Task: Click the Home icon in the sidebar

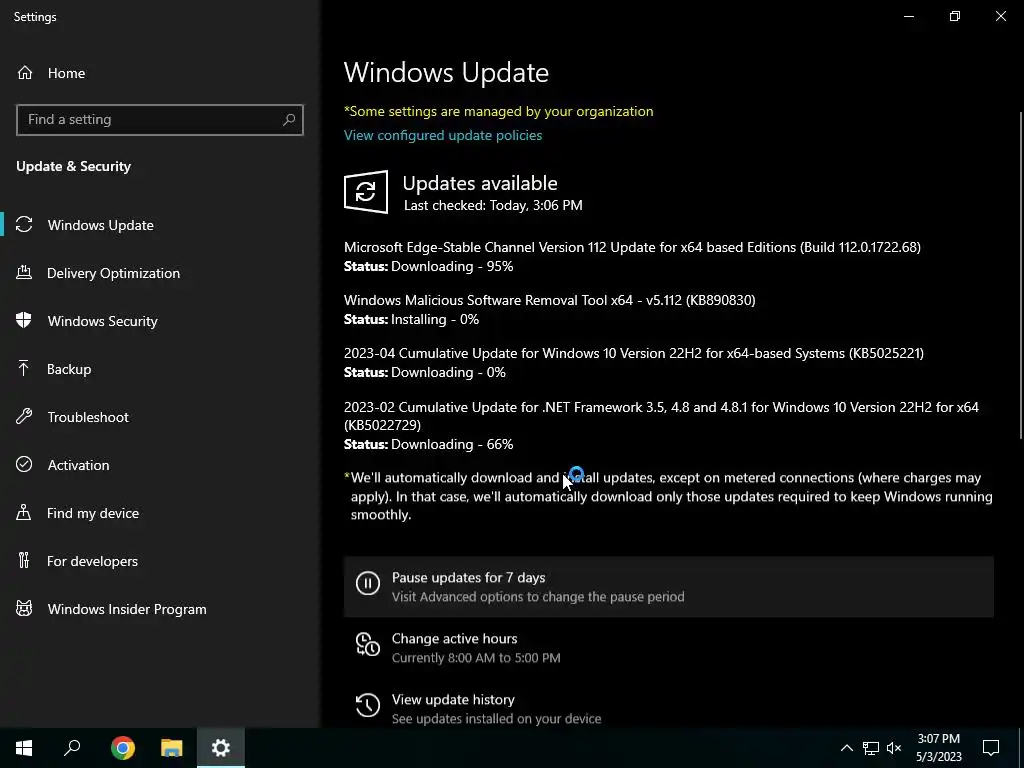Action: (25, 72)
